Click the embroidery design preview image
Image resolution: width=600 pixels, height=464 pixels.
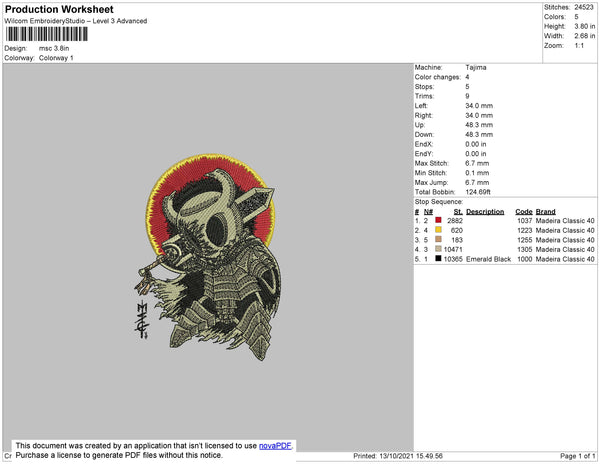click(x=208, y=257)
